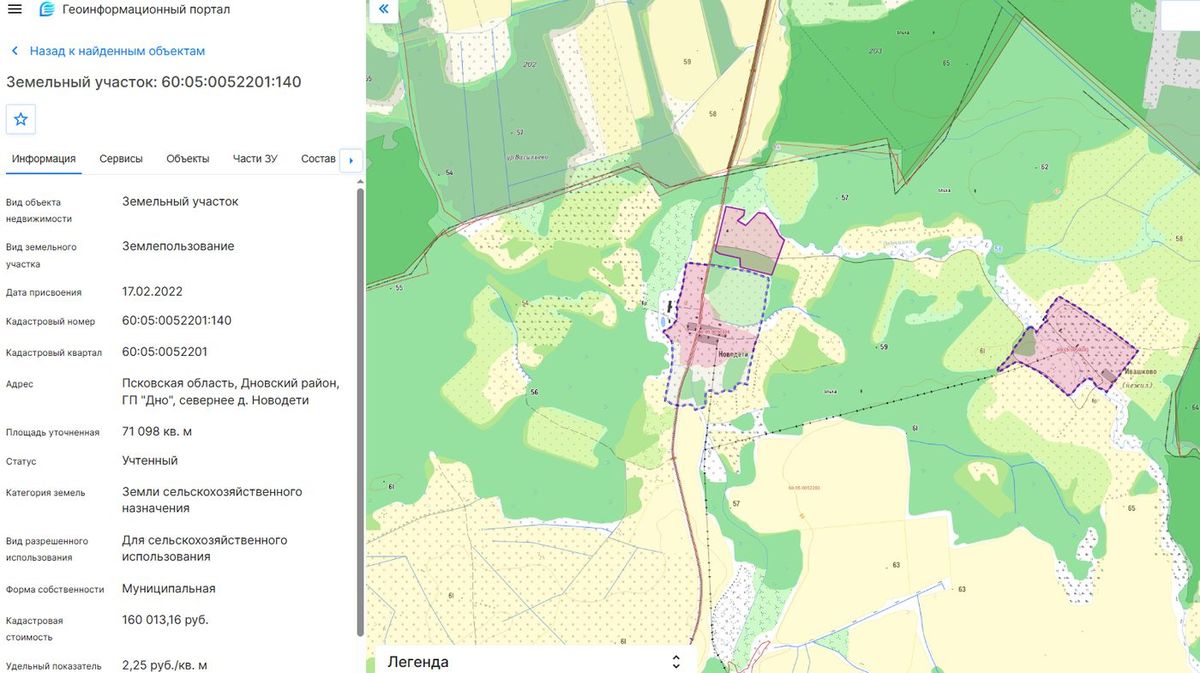
Task: Click the area value 71 098 кв. м
Action: tap(157, 432)
